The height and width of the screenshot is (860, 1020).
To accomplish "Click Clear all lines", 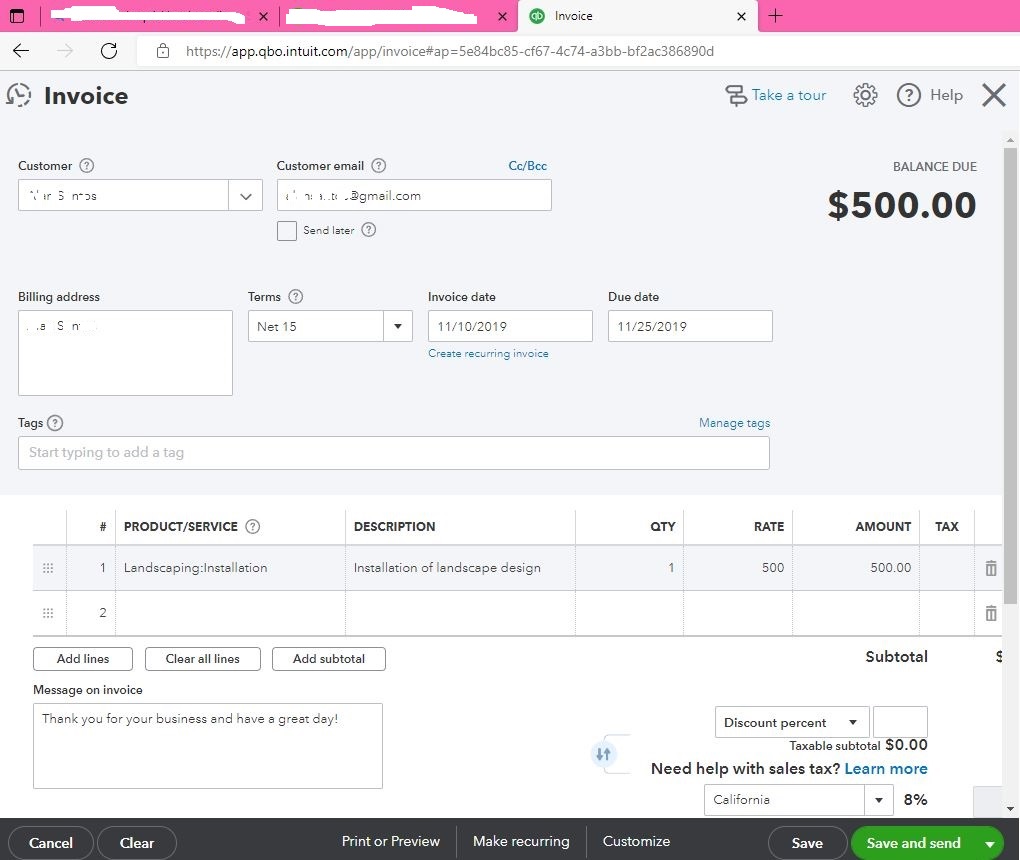I will [202, 659].
